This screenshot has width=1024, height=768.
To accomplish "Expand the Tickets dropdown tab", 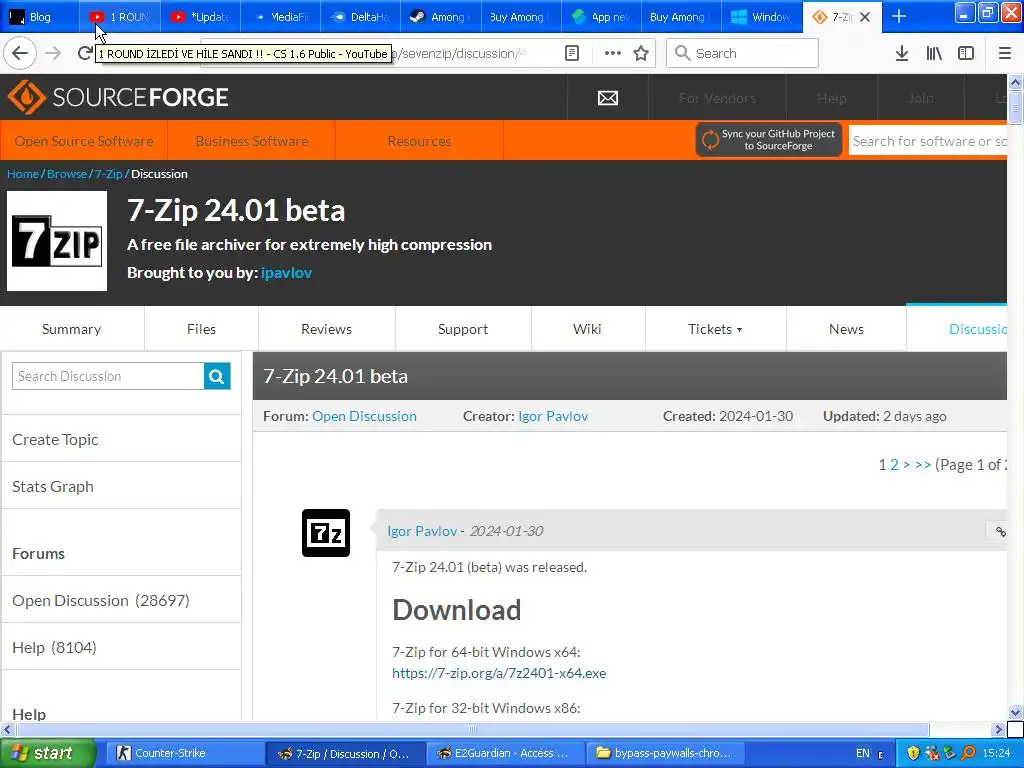I will point(715,329).
